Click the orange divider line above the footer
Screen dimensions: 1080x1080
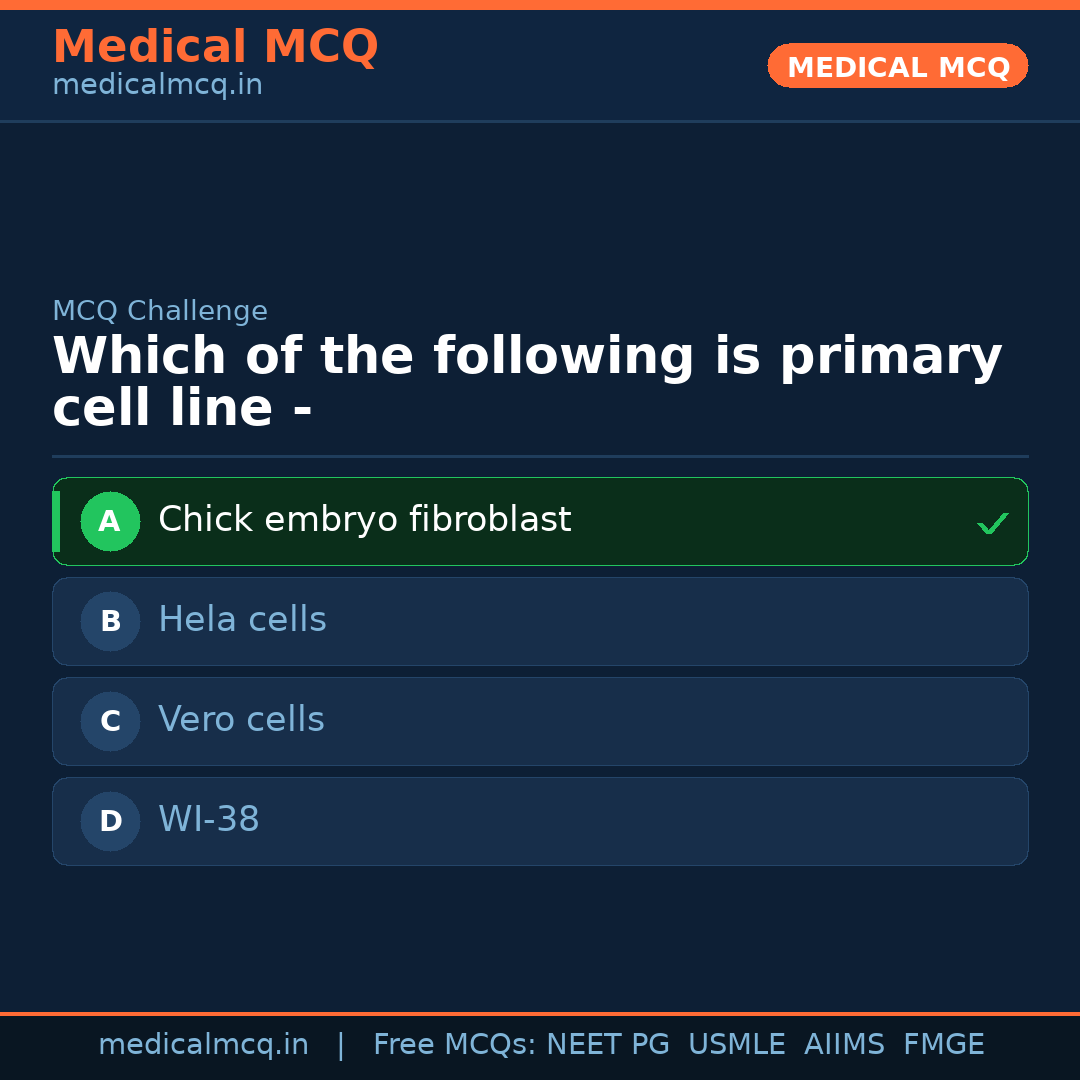(x=540, y=1012)
